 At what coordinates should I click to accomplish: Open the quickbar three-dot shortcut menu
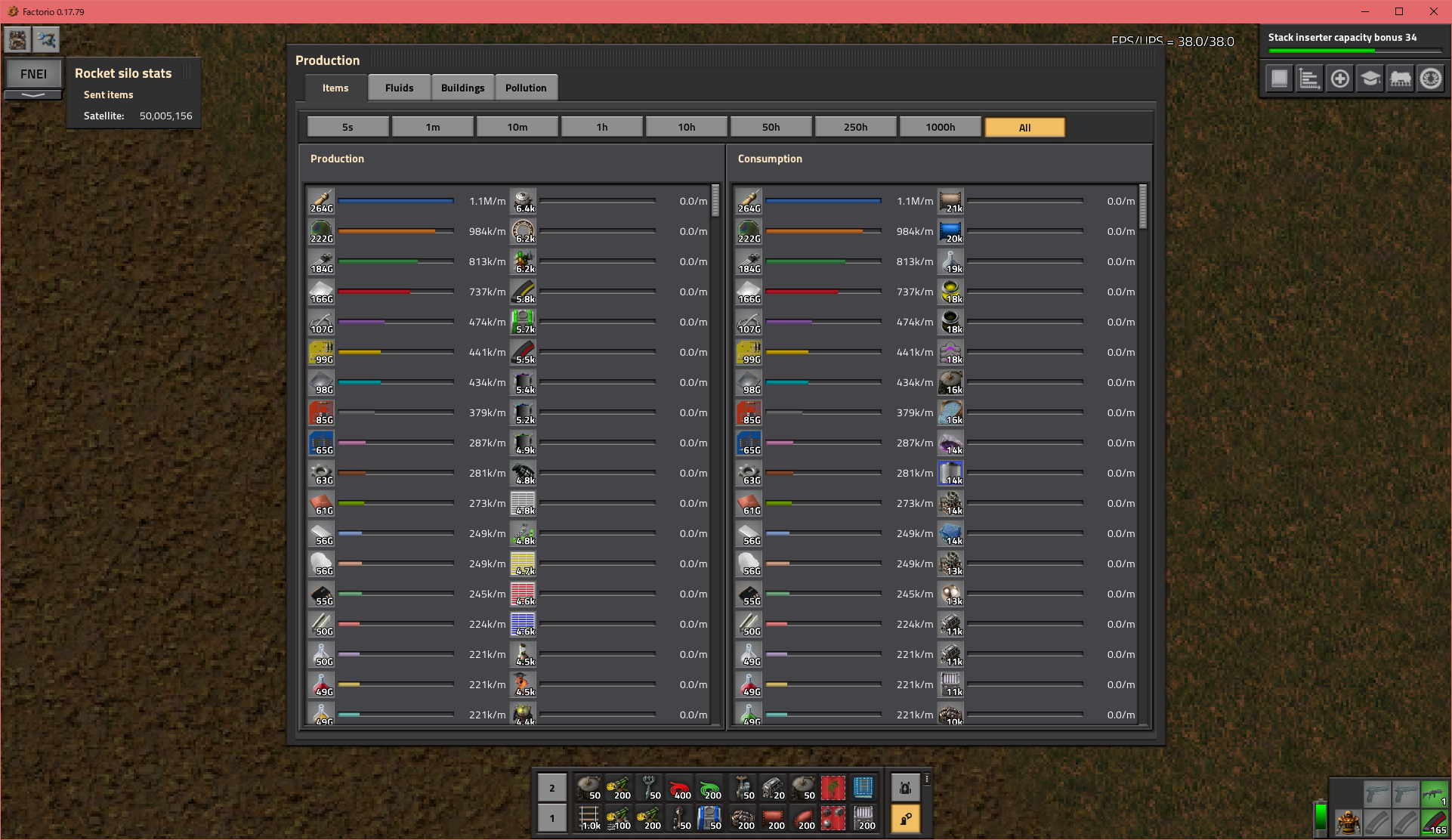927,779
